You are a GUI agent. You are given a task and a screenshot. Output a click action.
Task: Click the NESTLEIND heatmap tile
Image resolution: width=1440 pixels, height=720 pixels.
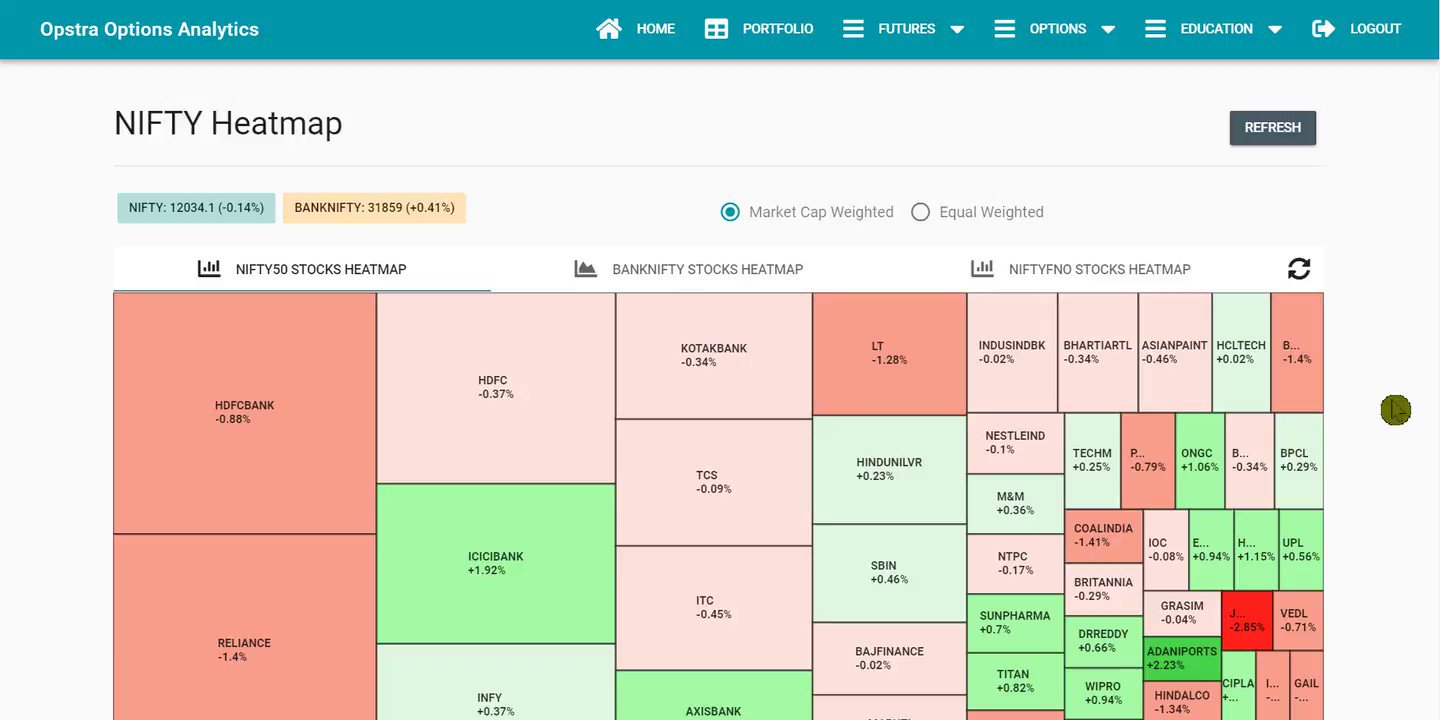pos(1015,443)
